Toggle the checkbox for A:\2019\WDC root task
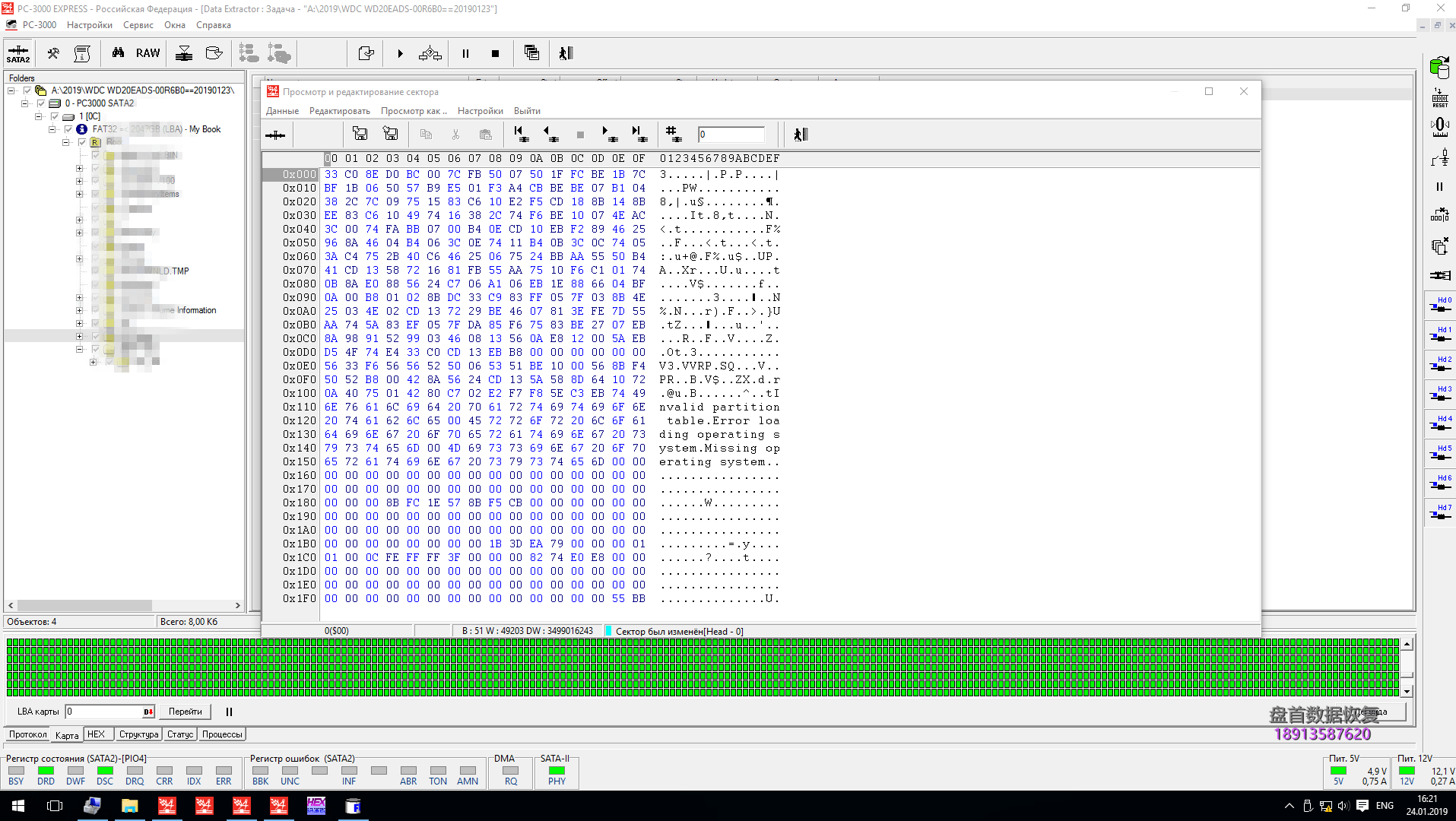 (27, 90)
